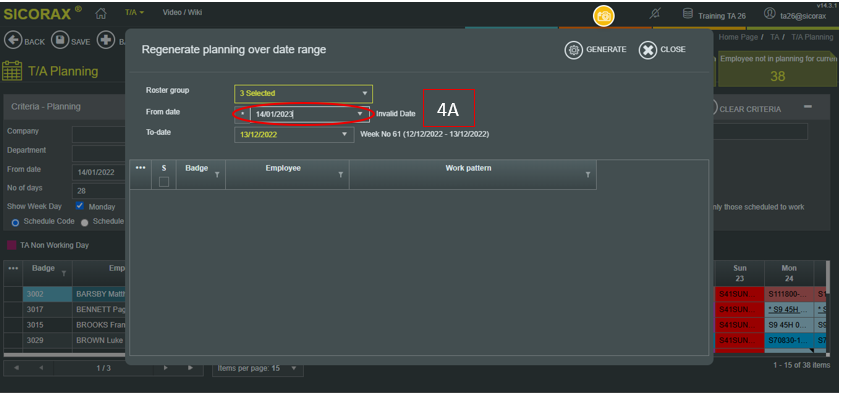
Task: Click the home icon in top bar
Action: tap(100, 13)
